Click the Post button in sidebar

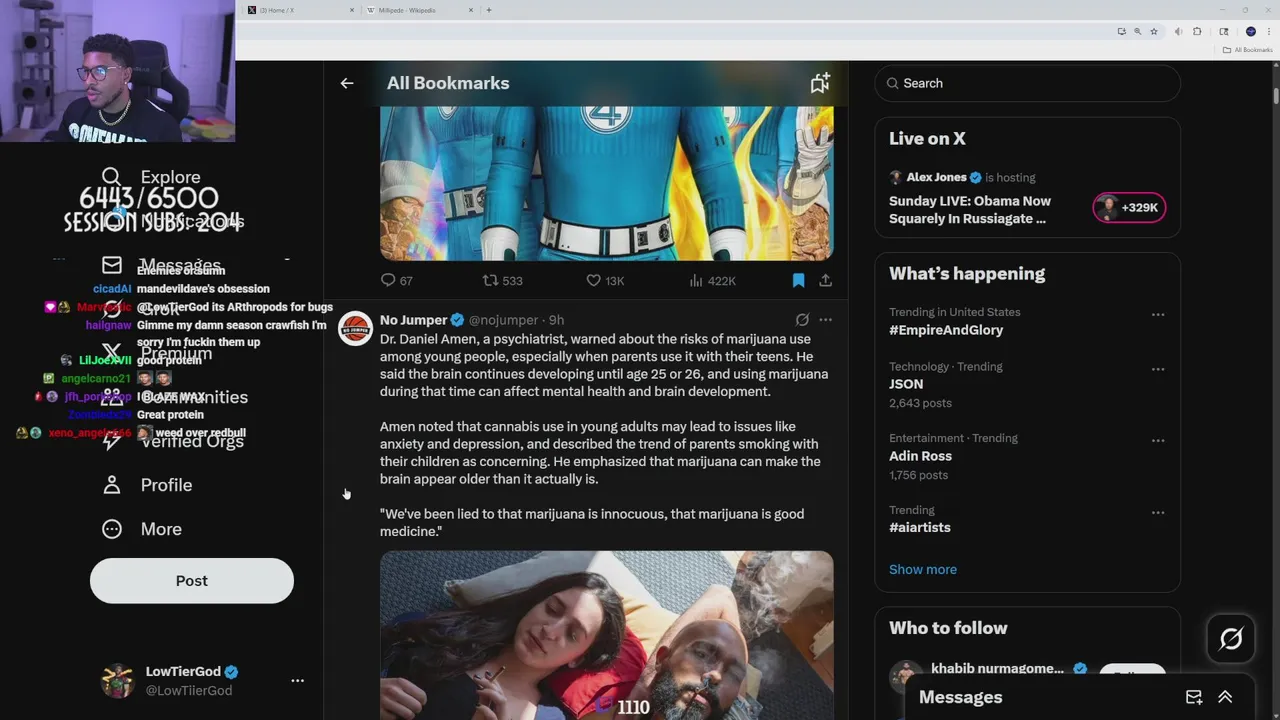[192, 580]
